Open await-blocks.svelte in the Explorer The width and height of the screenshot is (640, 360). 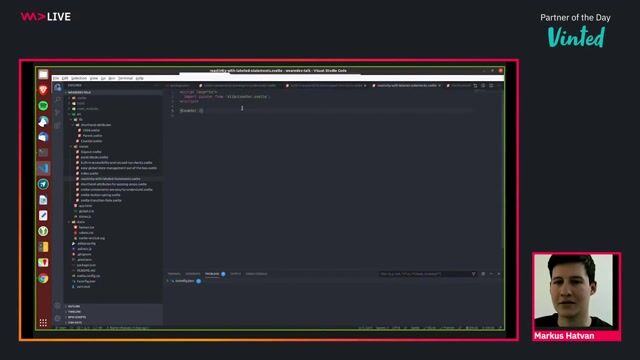(x=94, y=157)
